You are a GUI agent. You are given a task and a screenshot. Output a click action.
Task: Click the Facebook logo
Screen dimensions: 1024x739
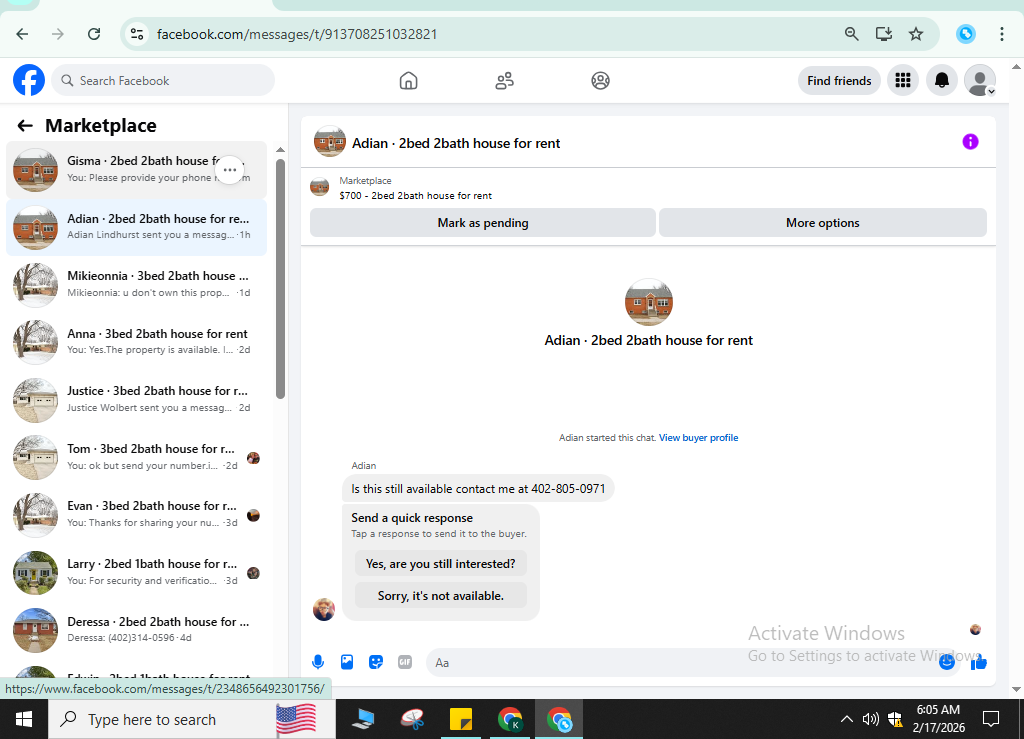29,80
